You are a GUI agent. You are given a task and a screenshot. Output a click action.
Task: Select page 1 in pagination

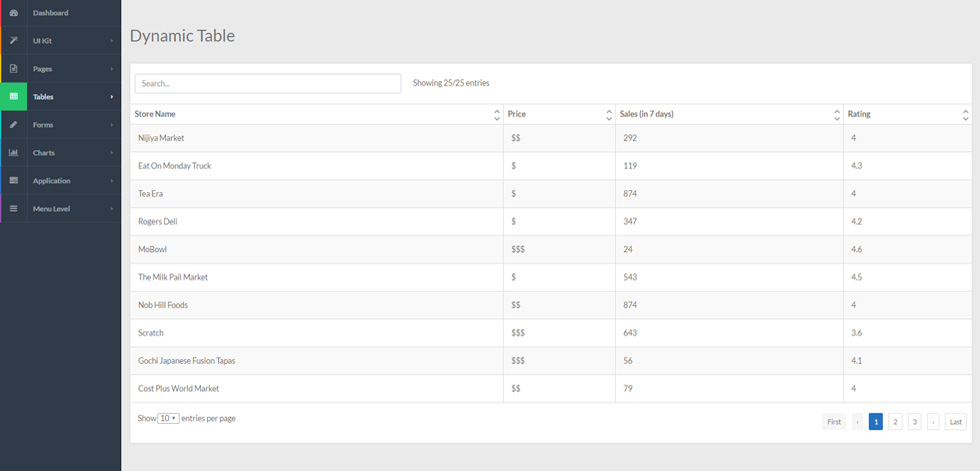pos(876,422)
